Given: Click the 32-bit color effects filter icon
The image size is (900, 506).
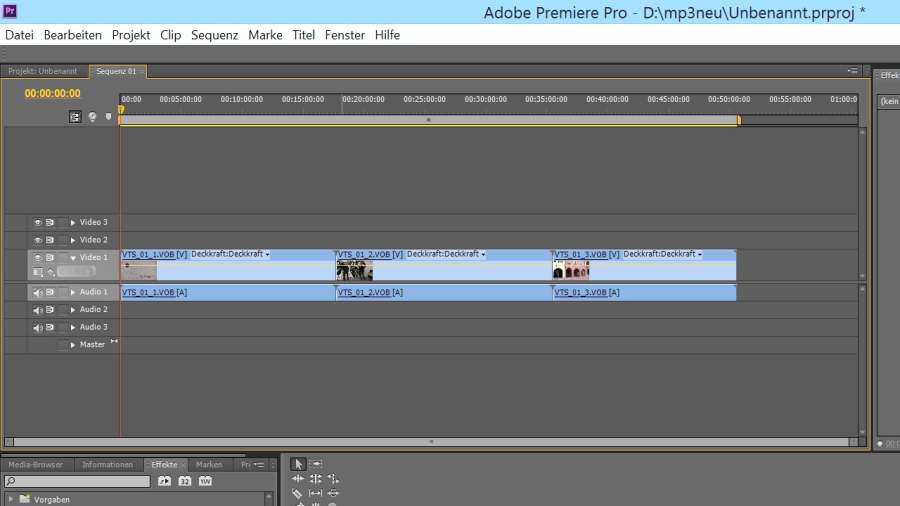Looking at the screenshot, I should point(185,481).
